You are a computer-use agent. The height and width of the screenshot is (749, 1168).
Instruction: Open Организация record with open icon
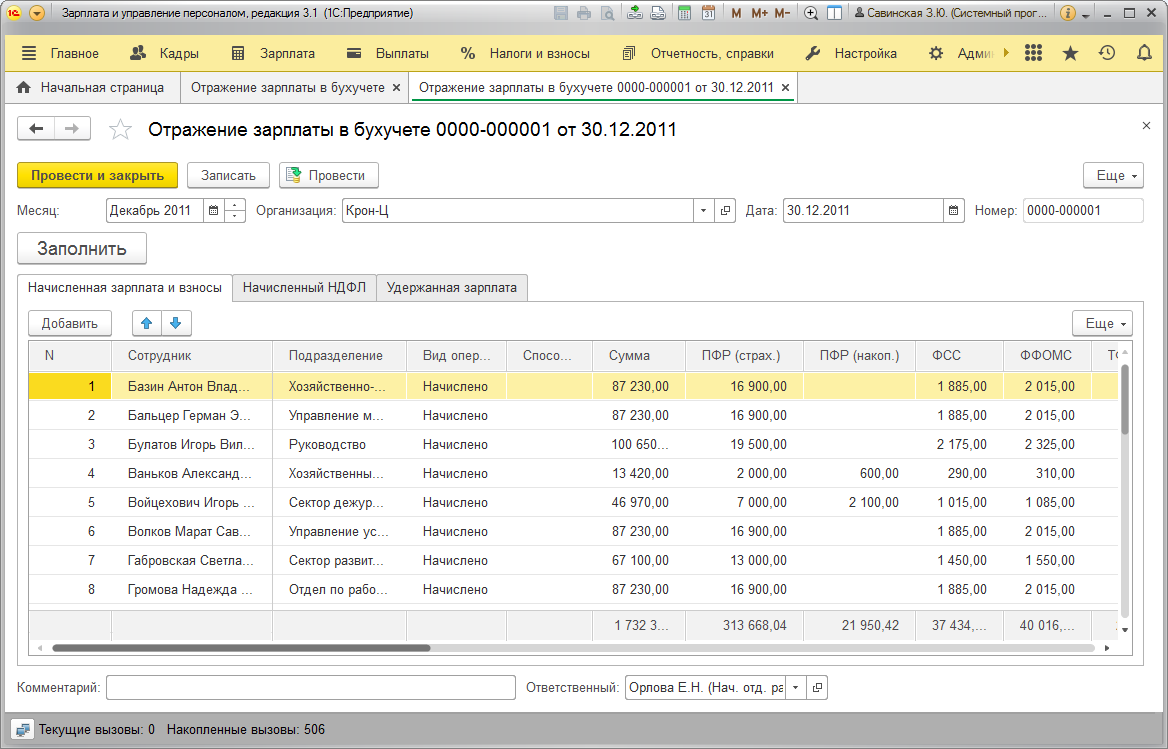tap(726, 211)
